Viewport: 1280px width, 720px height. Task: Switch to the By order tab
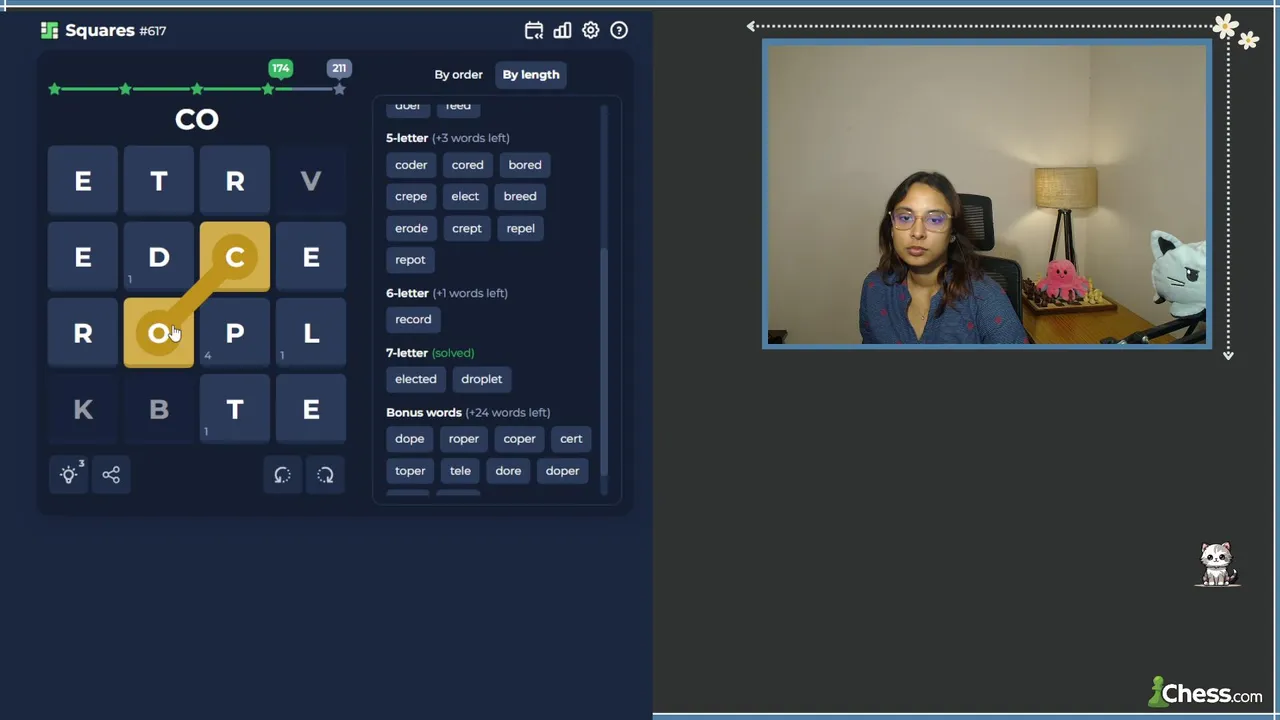458,75
